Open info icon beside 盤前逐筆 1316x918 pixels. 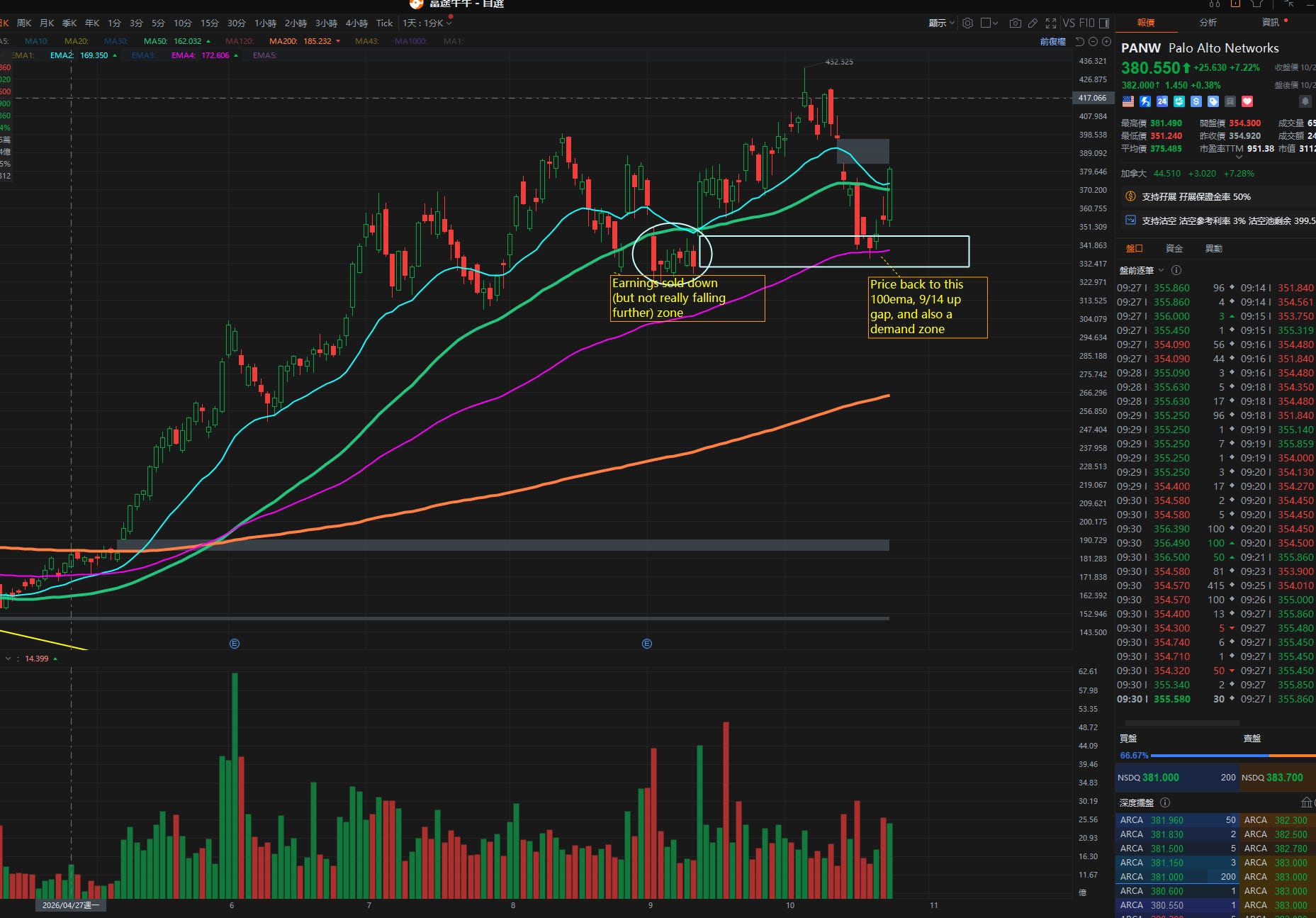1176,270
